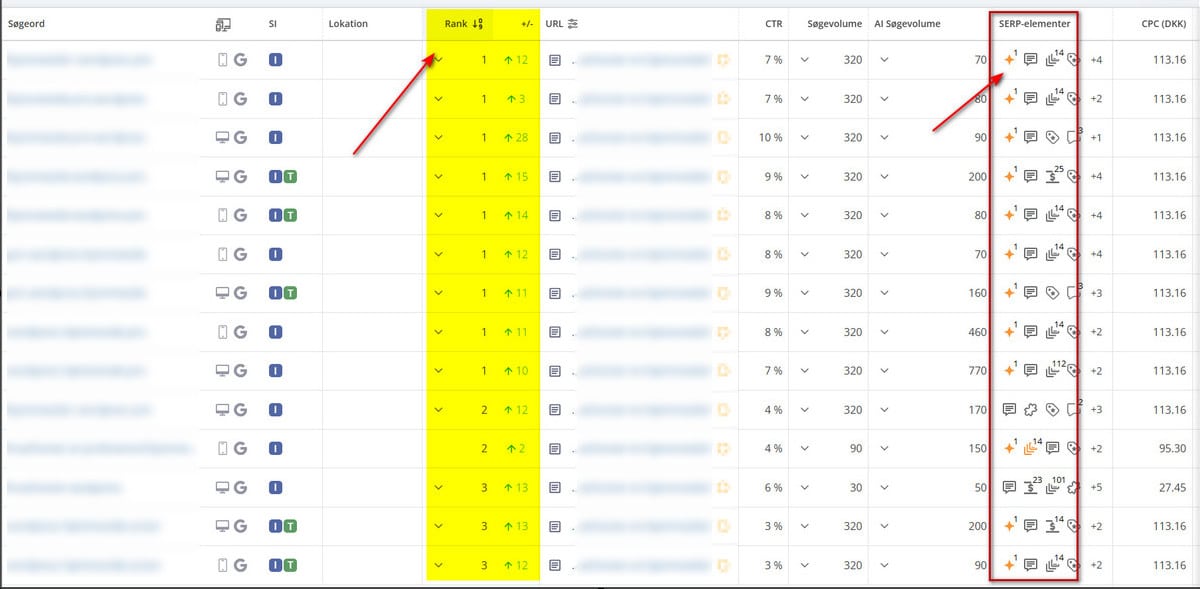The height and width of the screenshot is (589, 1200).
Task: Open the orange URL link icon in 10 % CTR row
Action: click(x=723, y=138)
